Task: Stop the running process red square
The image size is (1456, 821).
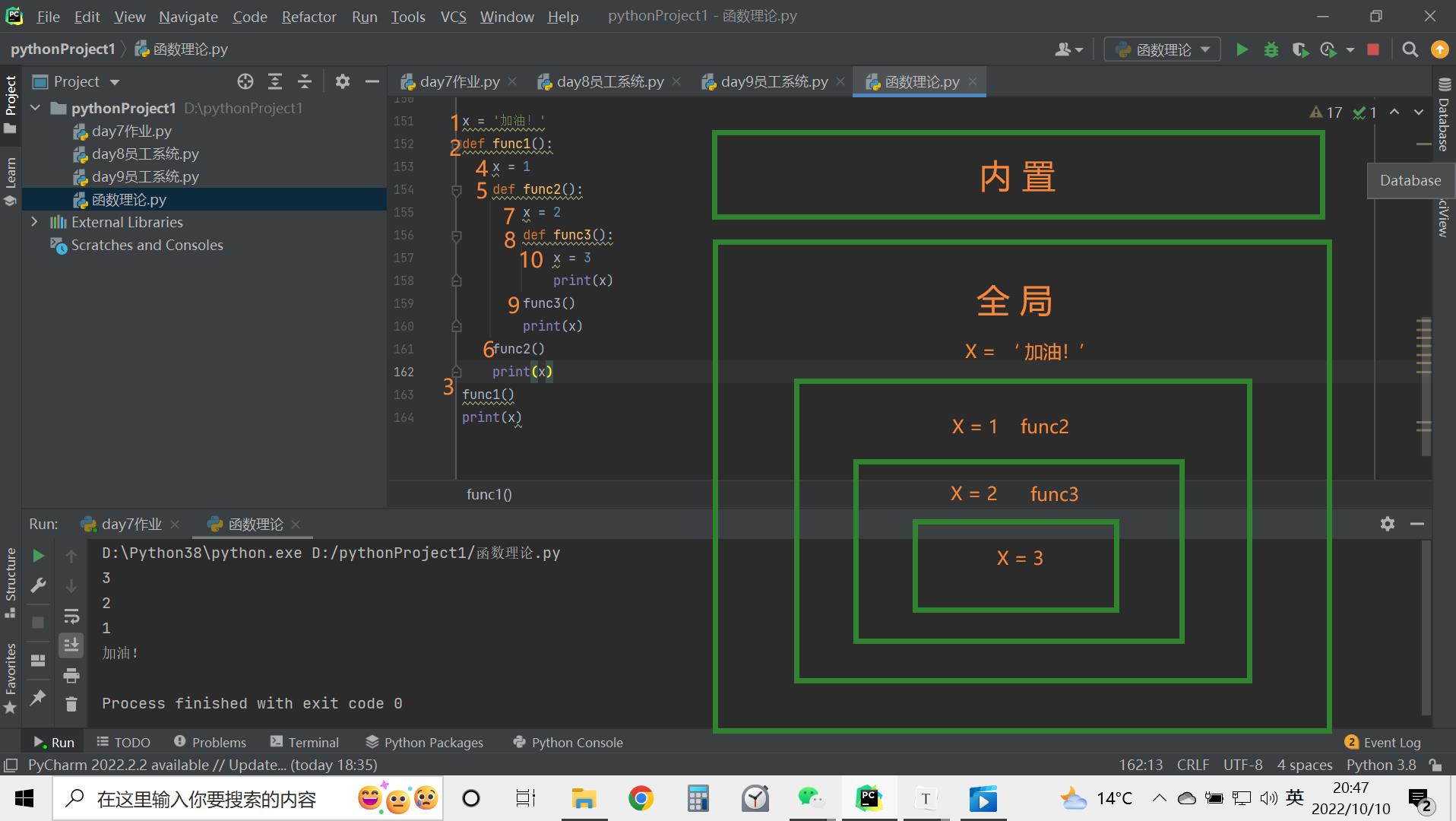Action: 1372,49
